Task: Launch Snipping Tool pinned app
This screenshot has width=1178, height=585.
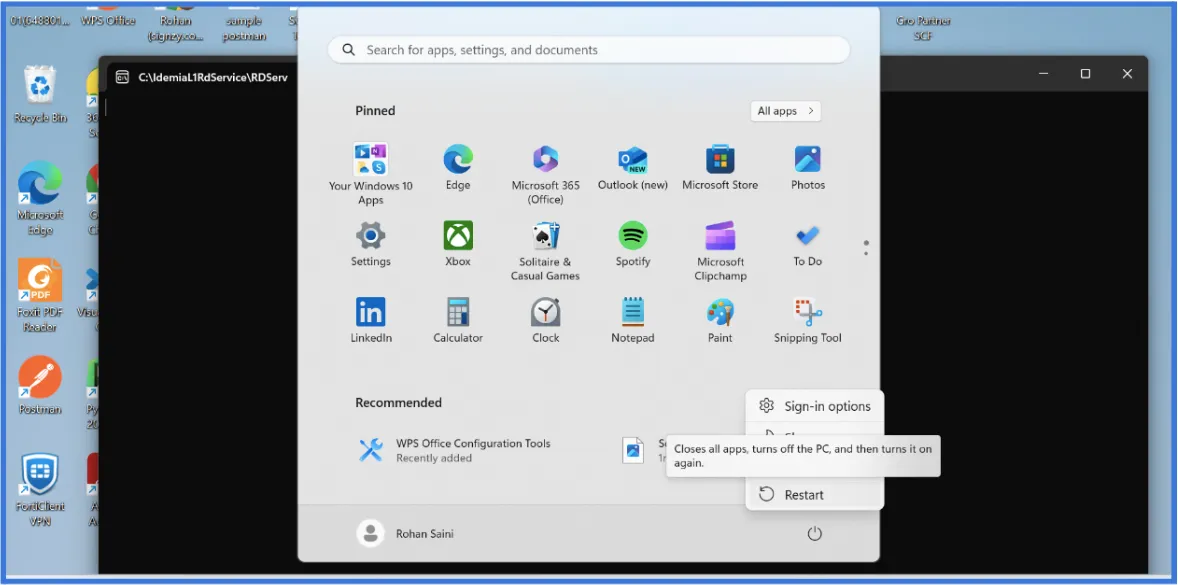Action: pyautogui.click(x=808, y=321)
